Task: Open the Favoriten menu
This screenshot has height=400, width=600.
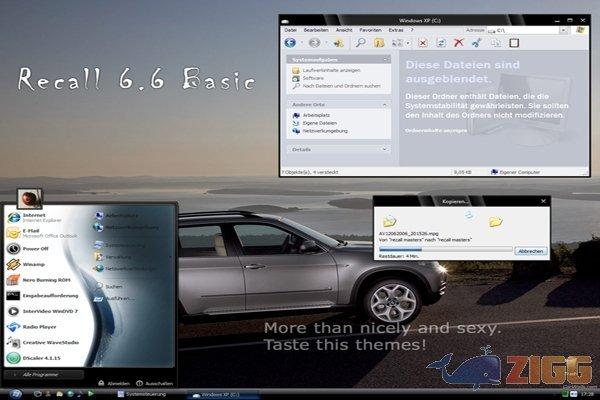Action: point(371,30)
